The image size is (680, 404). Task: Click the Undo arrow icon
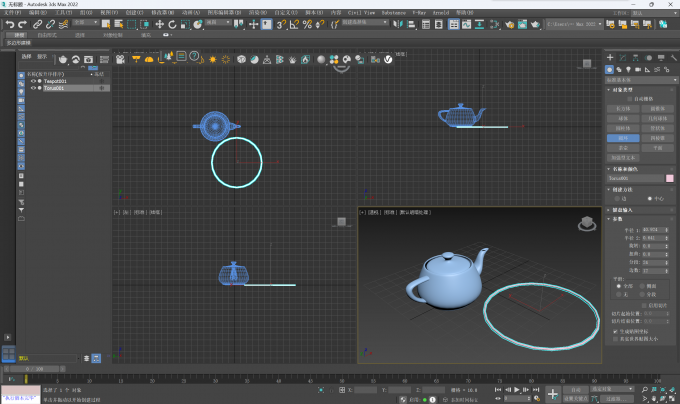(x=10, y=24)
